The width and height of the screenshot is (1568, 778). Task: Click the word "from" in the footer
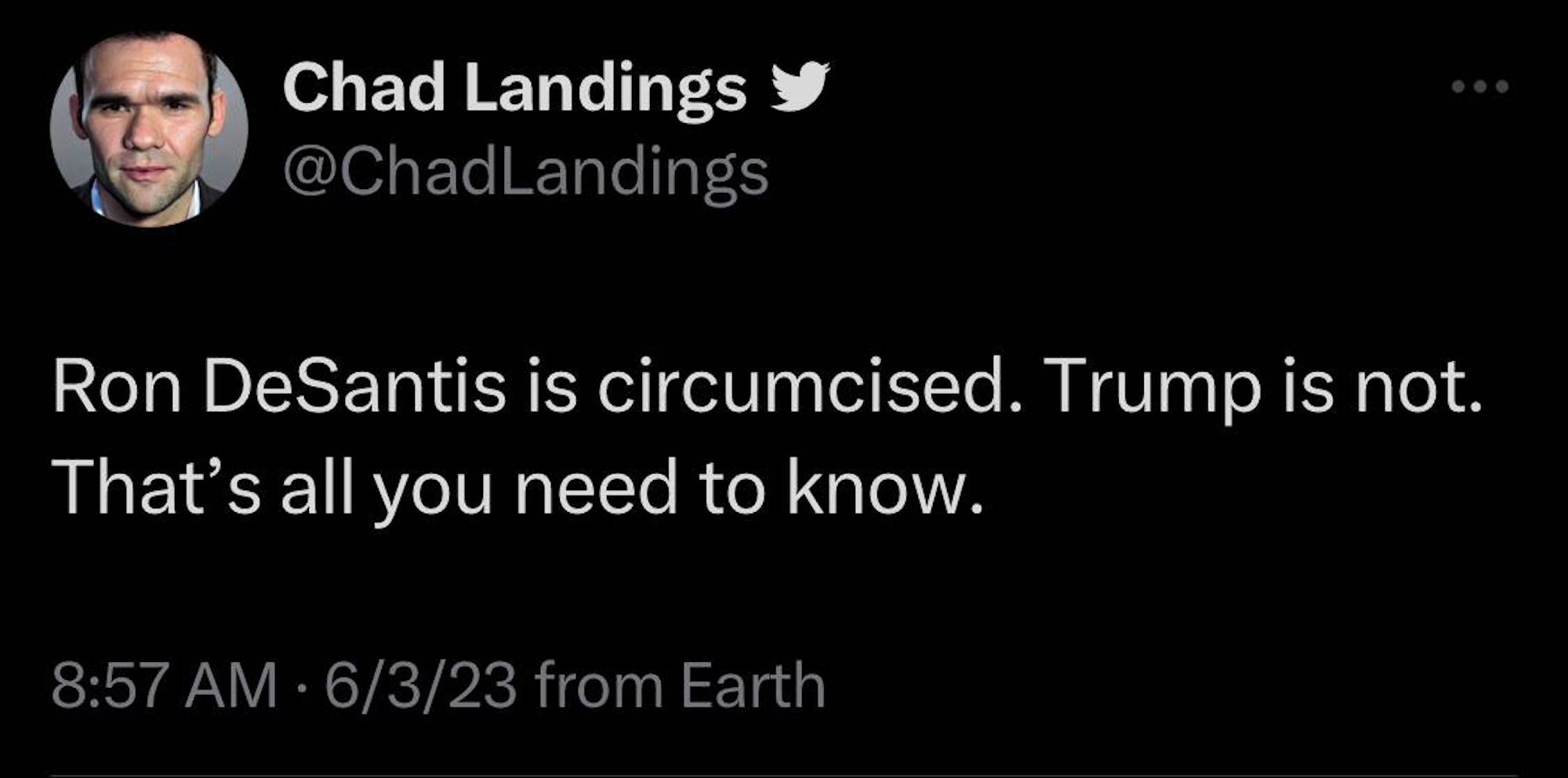(x=597, y=685)
